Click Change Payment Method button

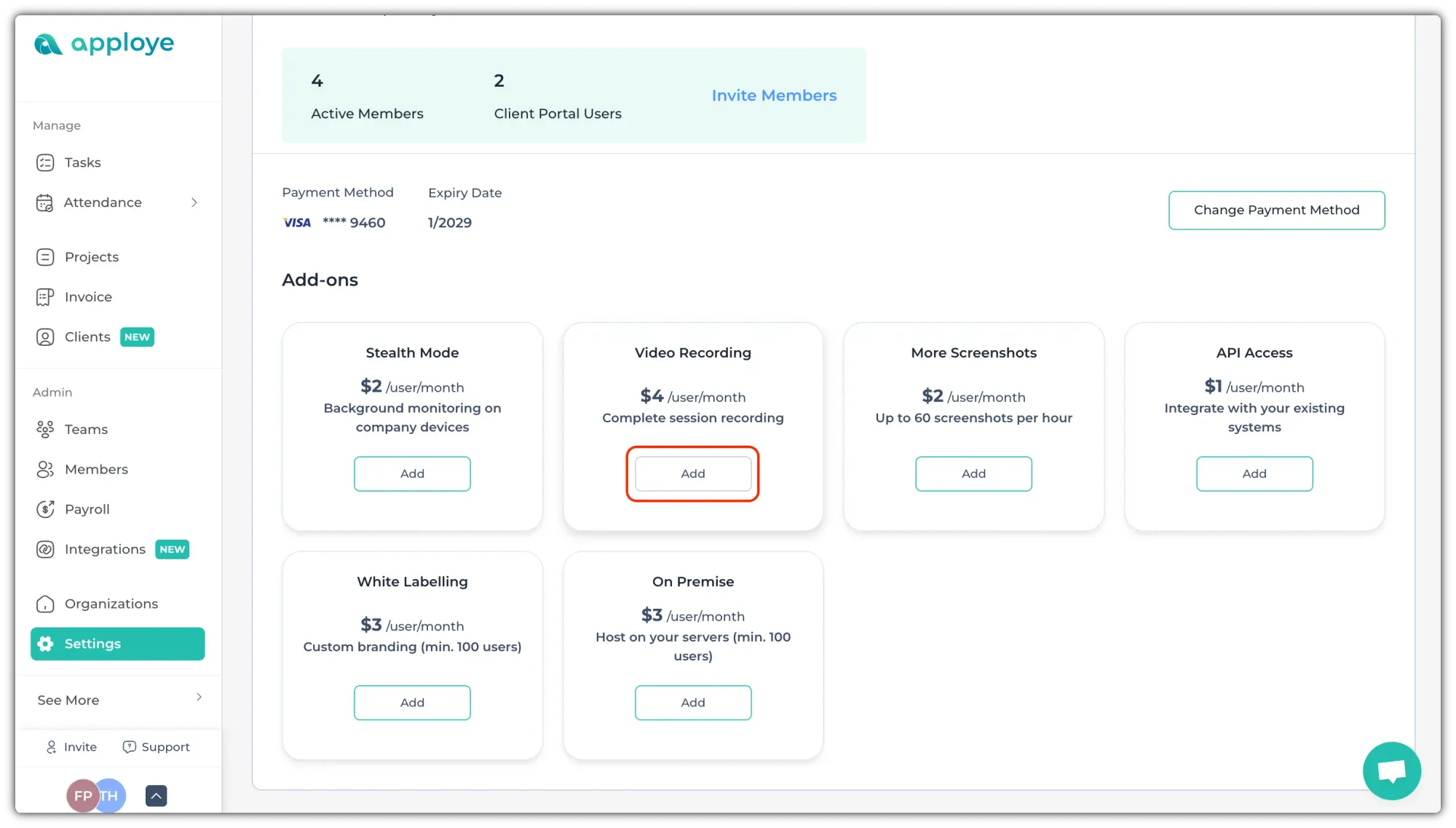click(1276, 210)
